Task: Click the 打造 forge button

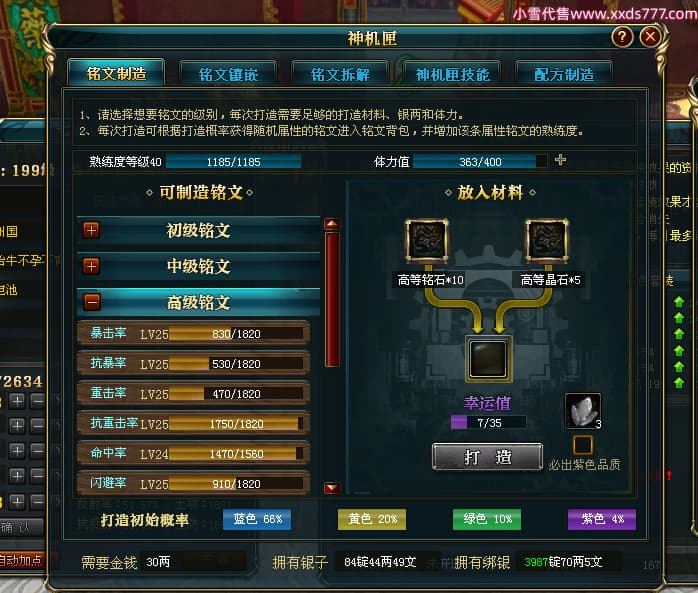Action: pos(487,457)
